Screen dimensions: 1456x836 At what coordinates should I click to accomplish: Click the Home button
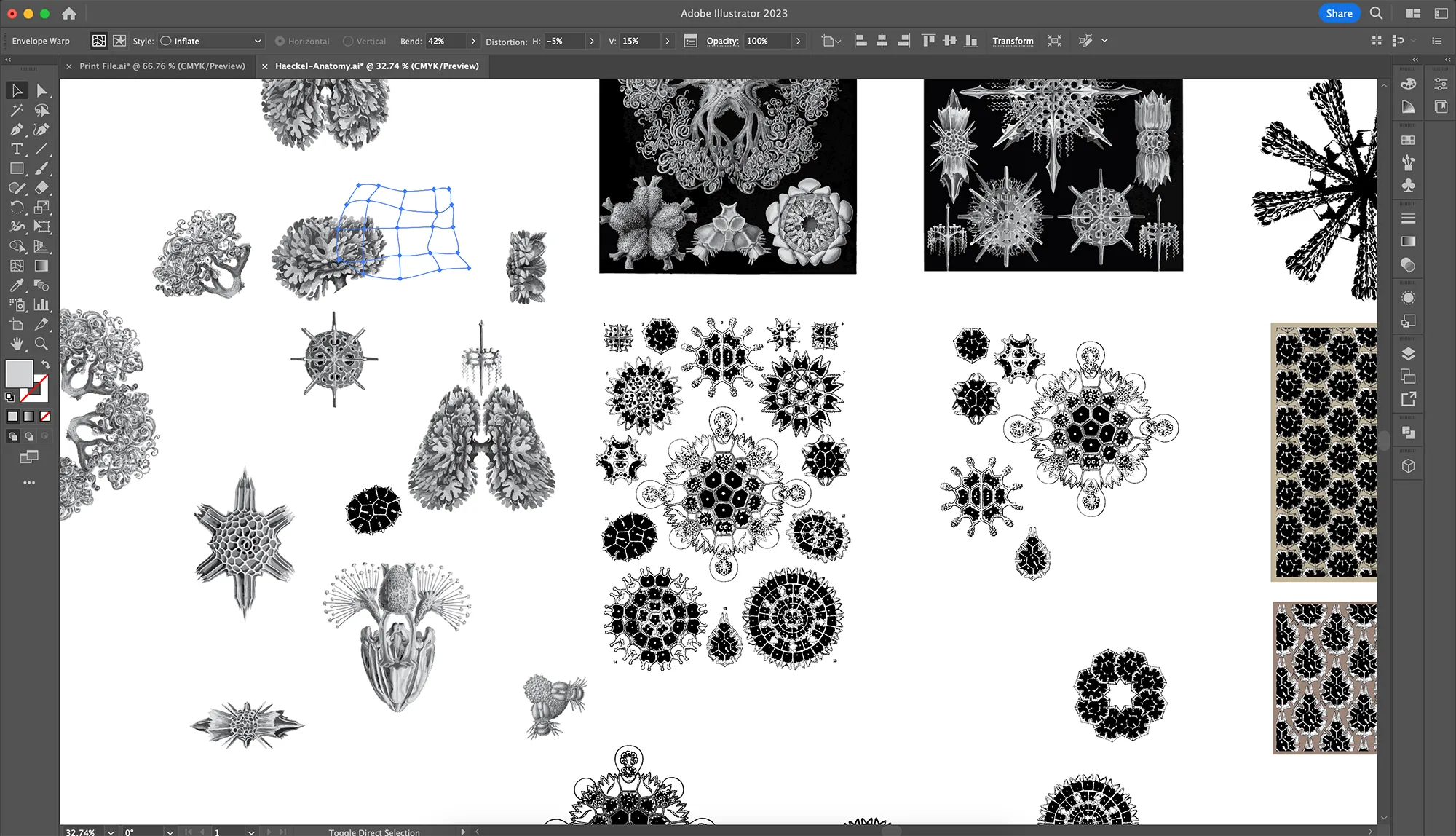pos(69,13)
